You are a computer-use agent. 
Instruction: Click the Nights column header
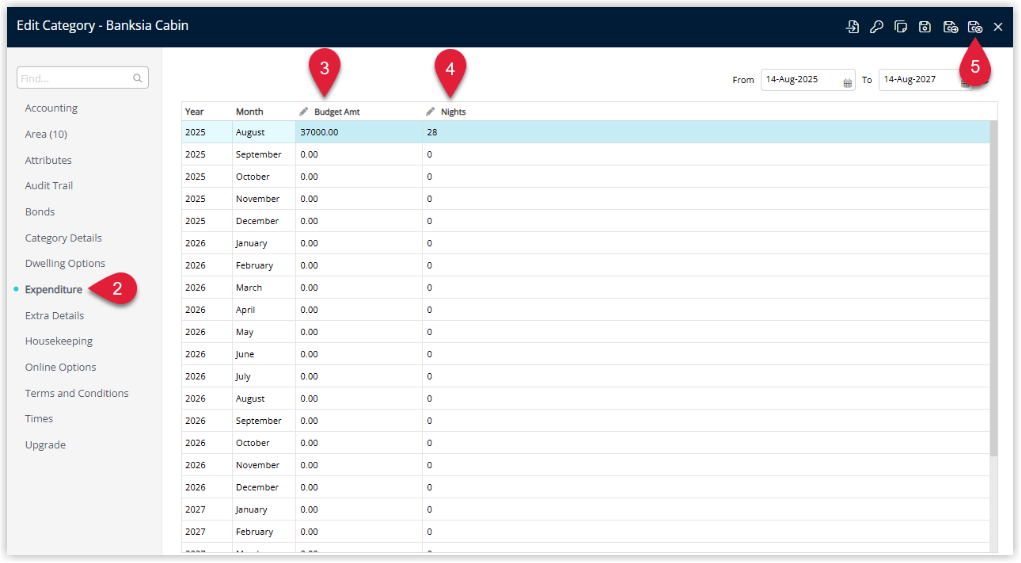706,111
